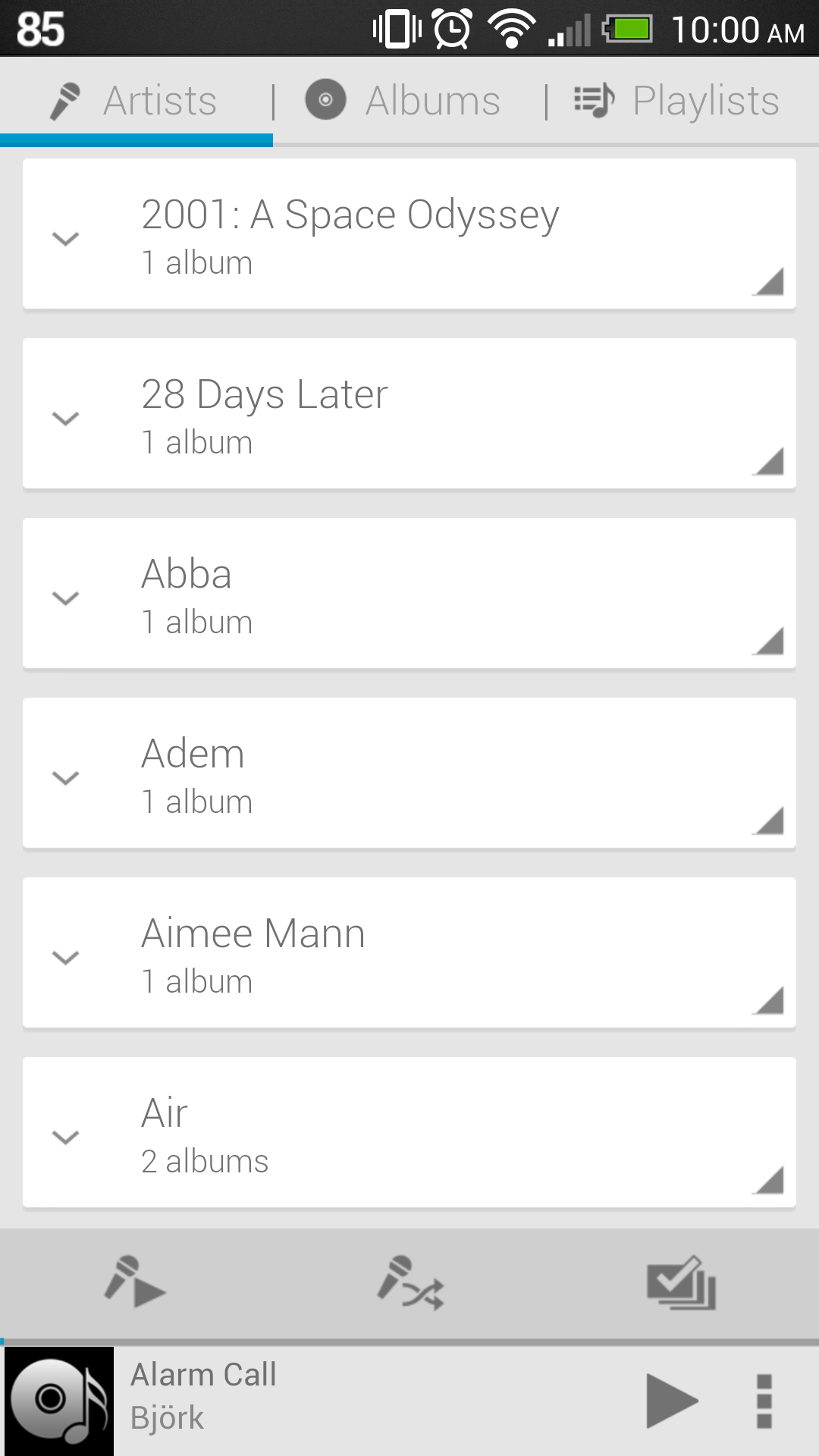Play the Alarm Call track
This screenshot has height=1456, width=819.
click(670, 1401)
